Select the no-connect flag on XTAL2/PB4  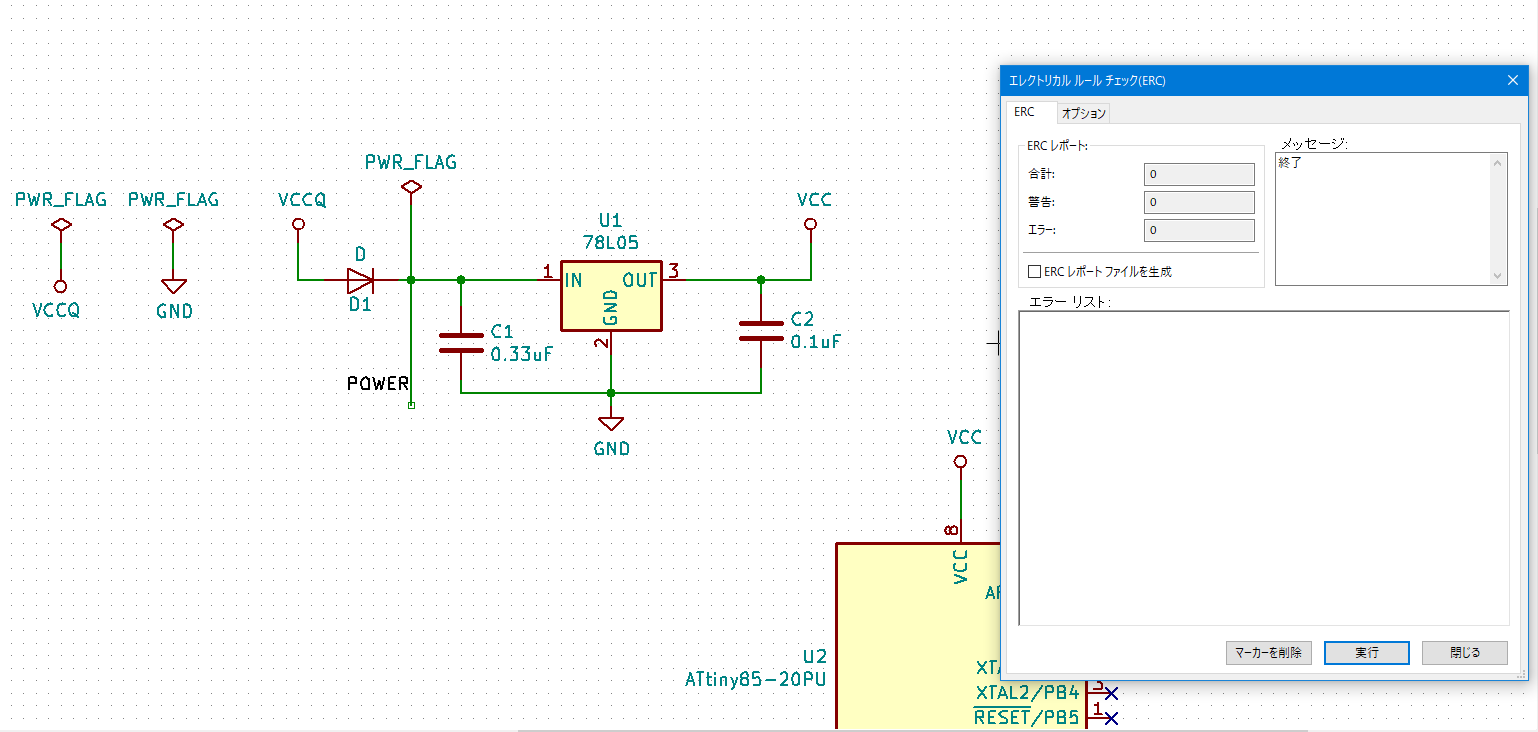1110,692
